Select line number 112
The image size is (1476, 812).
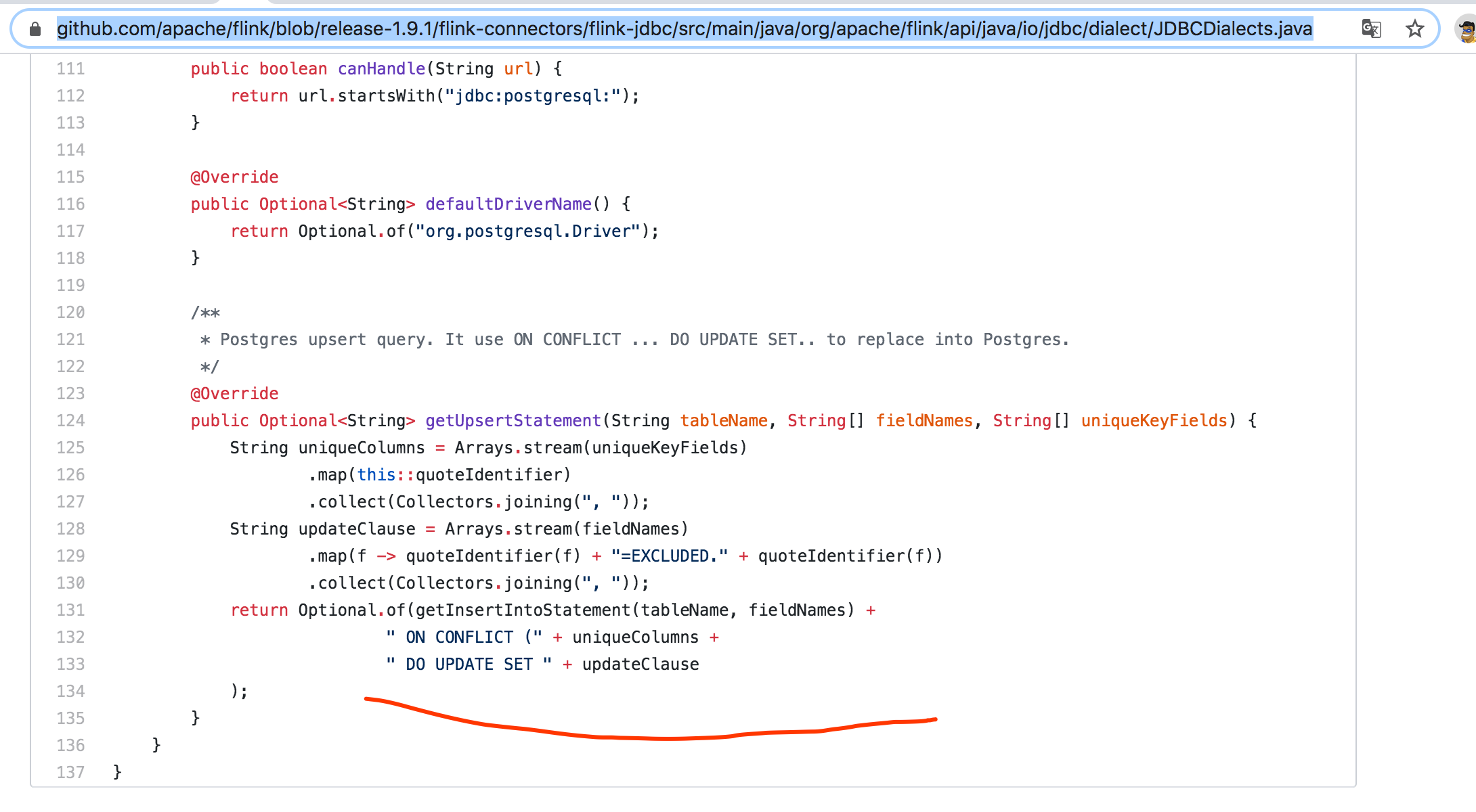click(70, 96)
